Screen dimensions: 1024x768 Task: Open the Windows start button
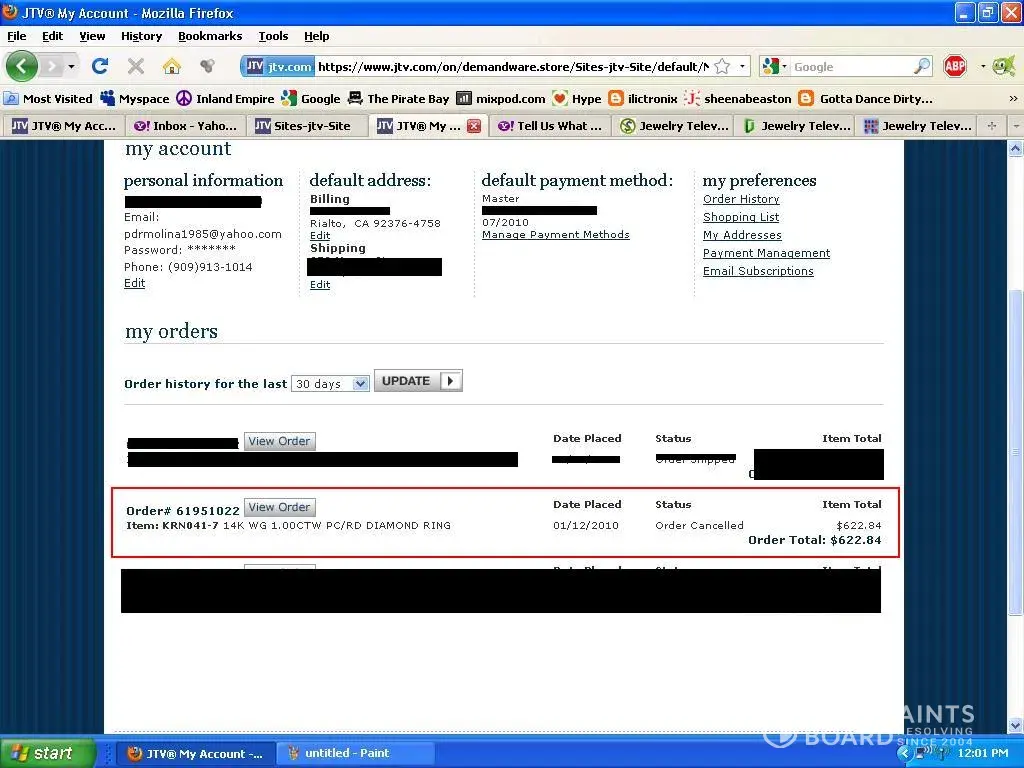[x=47, y=753]
